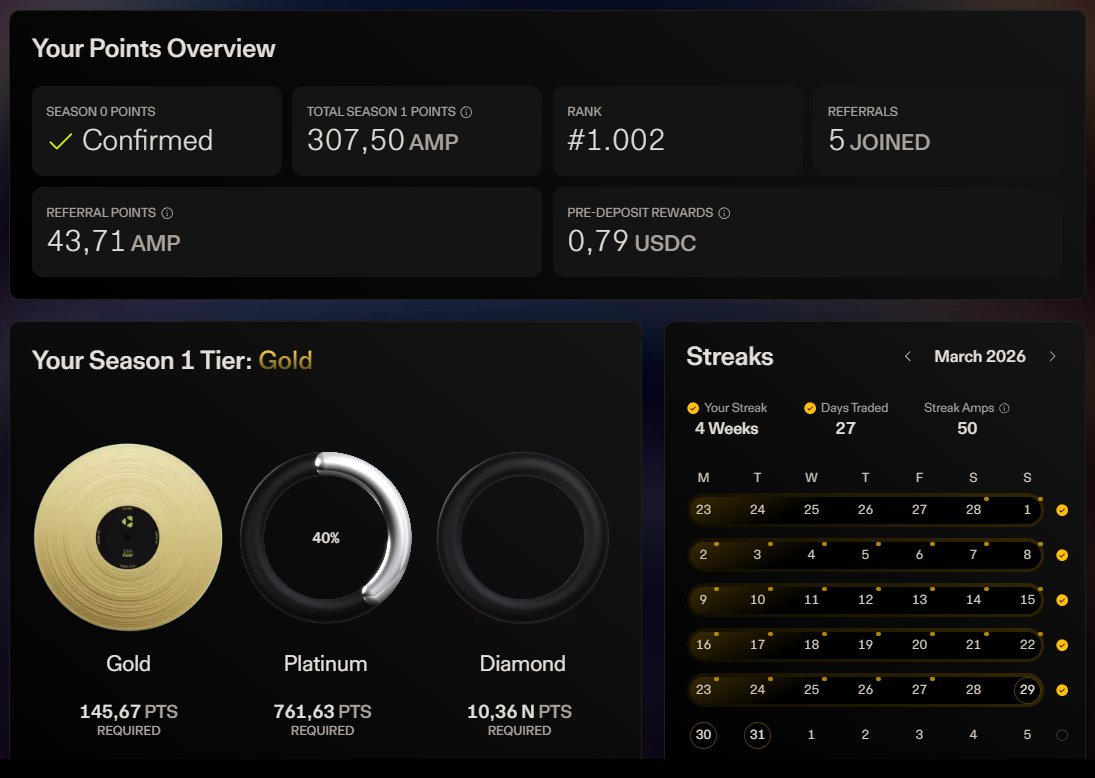
Task: Select day 20 in the Streaks calendar
Action: [919, 644]
